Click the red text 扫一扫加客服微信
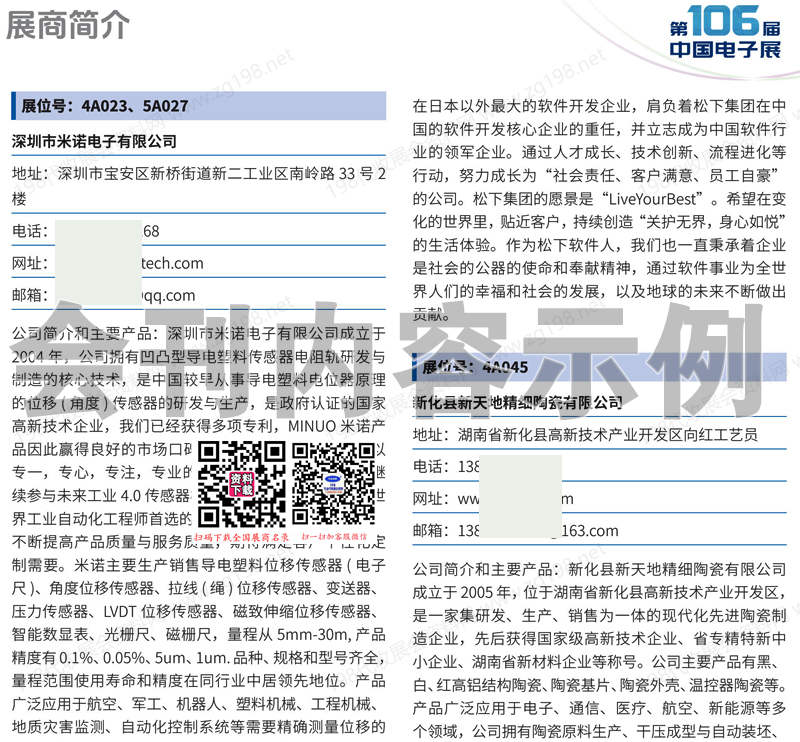 pyautogui.click(x=334, y=536)
